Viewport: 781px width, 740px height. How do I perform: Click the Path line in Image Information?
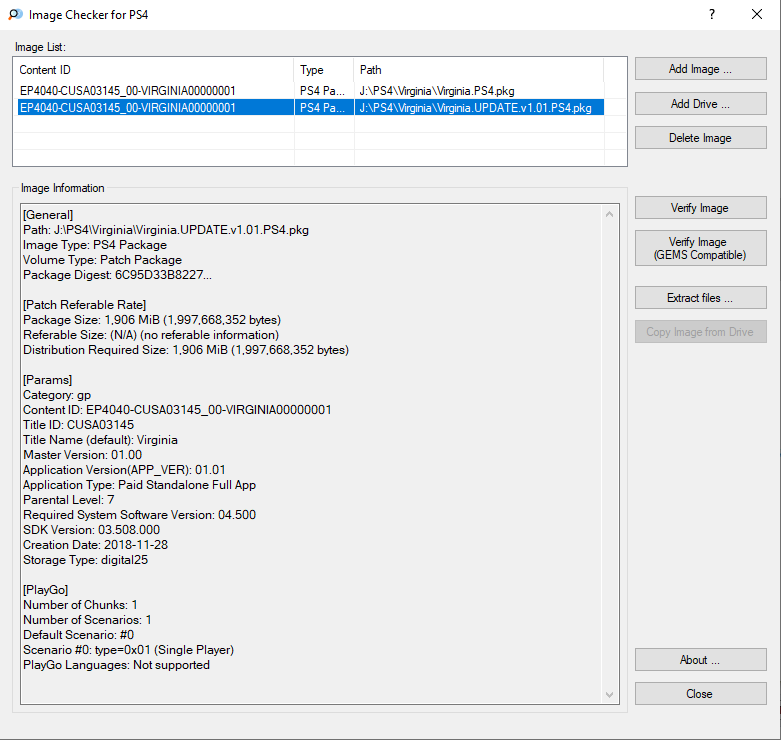click(x=166, y=230)
